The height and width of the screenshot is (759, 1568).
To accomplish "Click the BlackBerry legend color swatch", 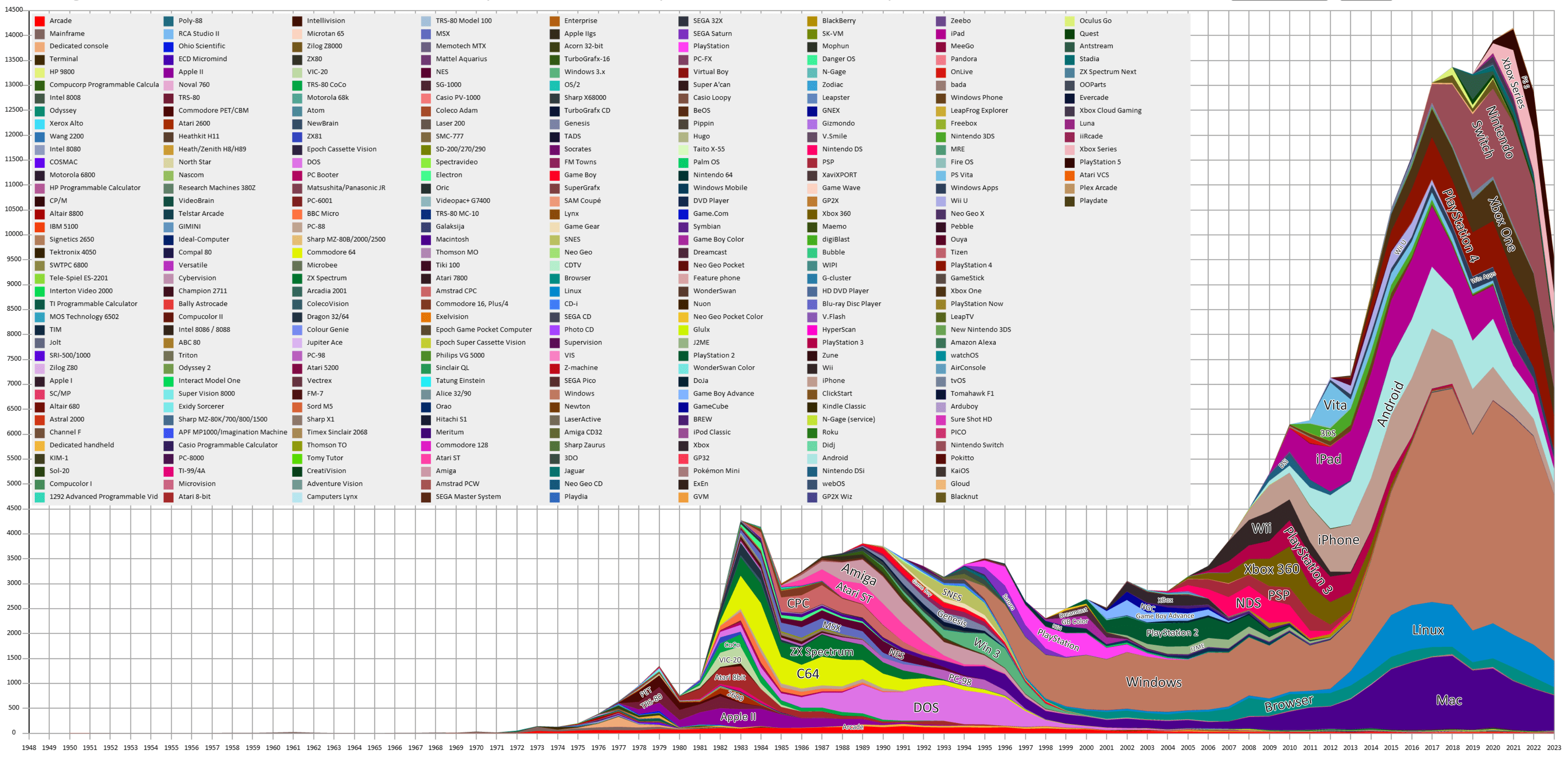I will [x=812, y=21].
